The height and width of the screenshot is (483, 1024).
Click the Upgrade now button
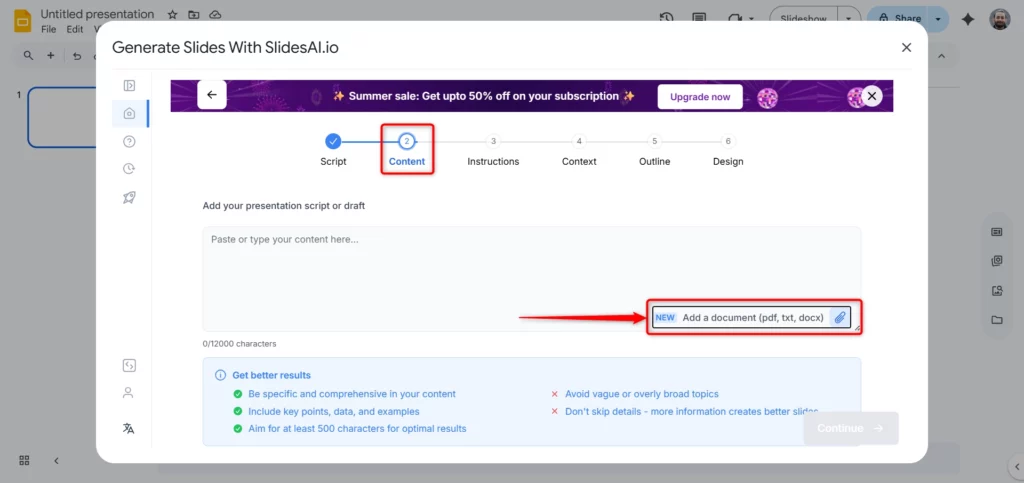pos(700,97)
